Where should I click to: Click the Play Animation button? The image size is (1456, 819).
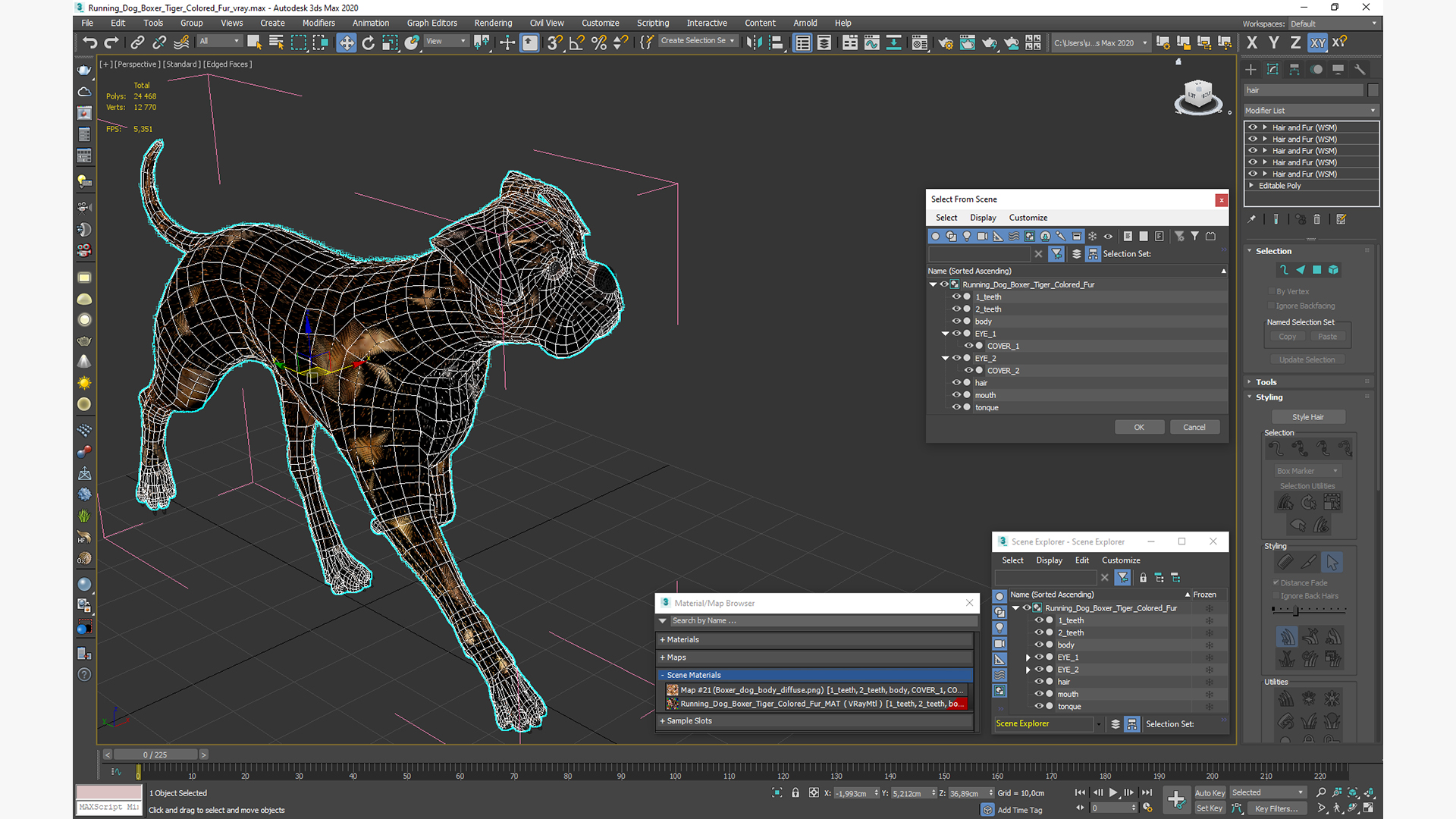coord(1113,792)
